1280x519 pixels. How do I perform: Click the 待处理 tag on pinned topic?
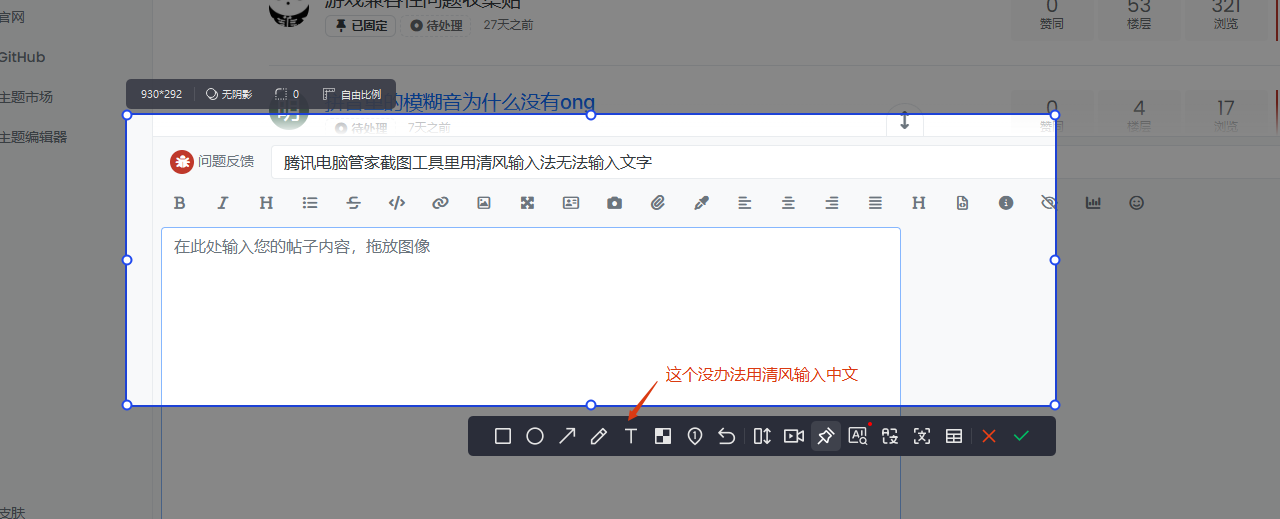(x=437, y=26)
